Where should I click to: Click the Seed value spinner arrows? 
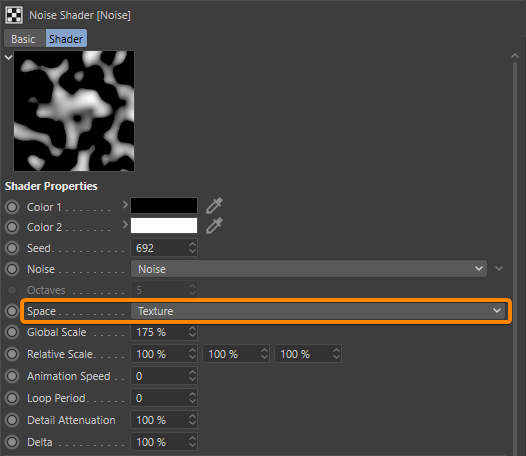coord(192,248)
